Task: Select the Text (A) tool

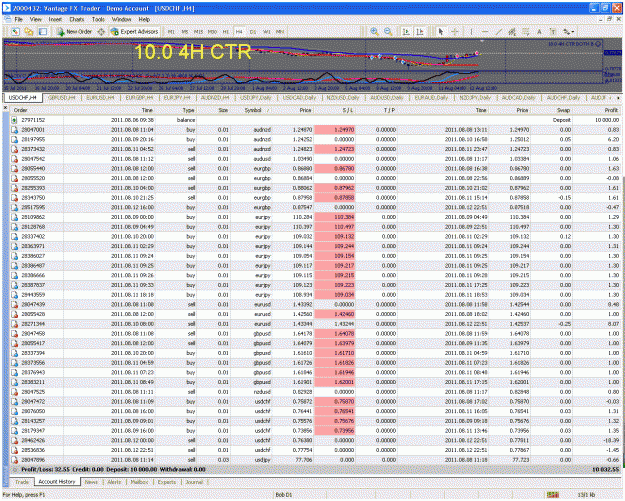Action: click(x=539, y=31)
